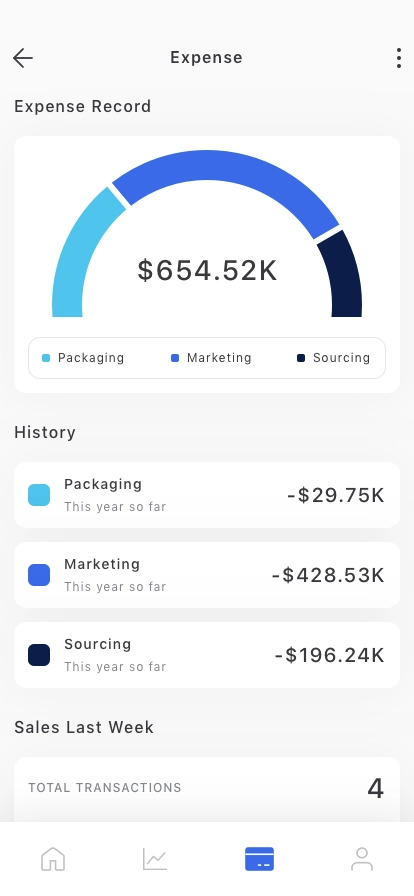Click the Total Transactions card
The height and width of the screenshot is (896, 414).
(207, 789)
